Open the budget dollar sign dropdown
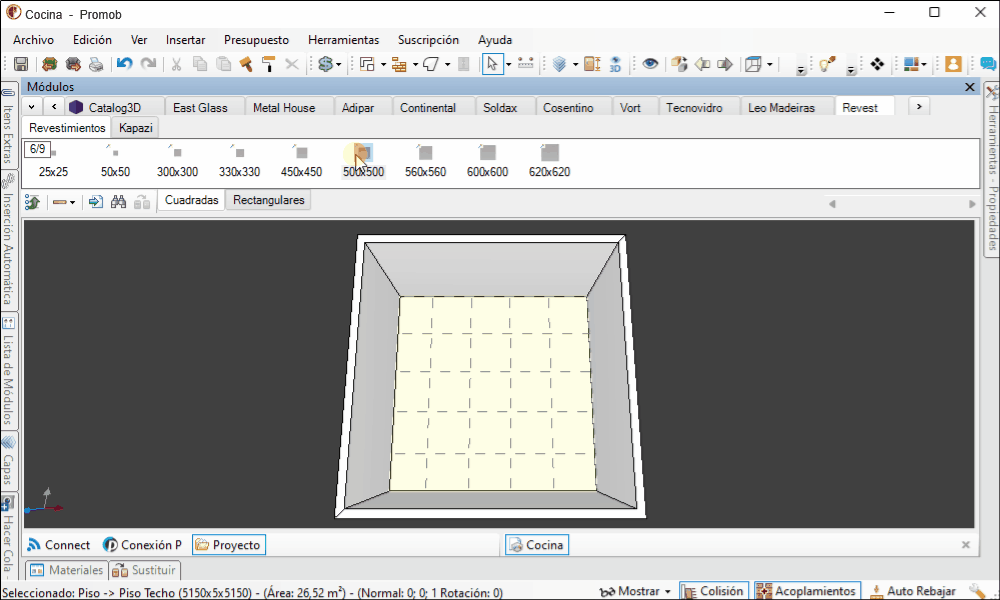The image size is (1000, 600). coord(329,64)
